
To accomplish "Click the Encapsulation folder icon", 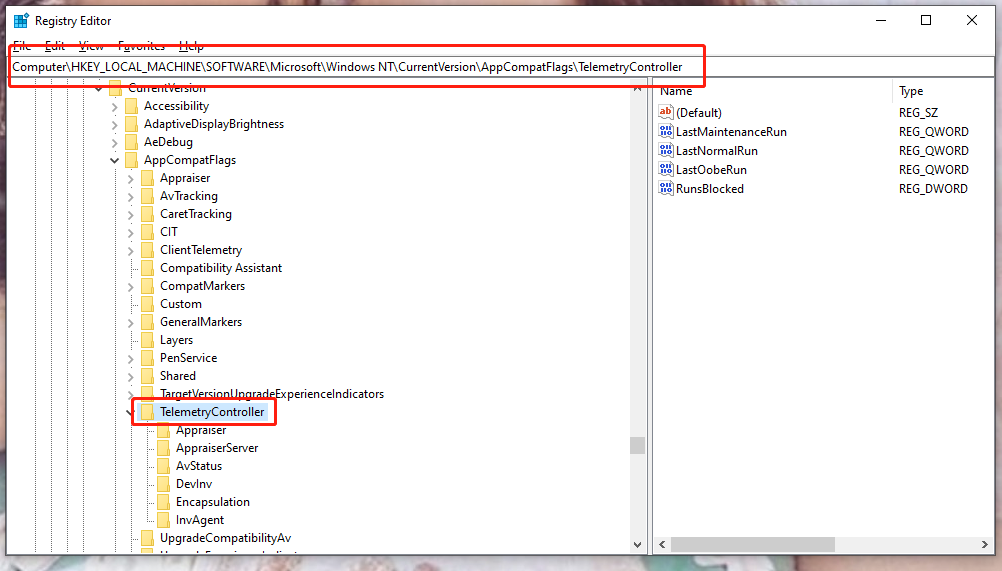I will [x=164, y=501].
